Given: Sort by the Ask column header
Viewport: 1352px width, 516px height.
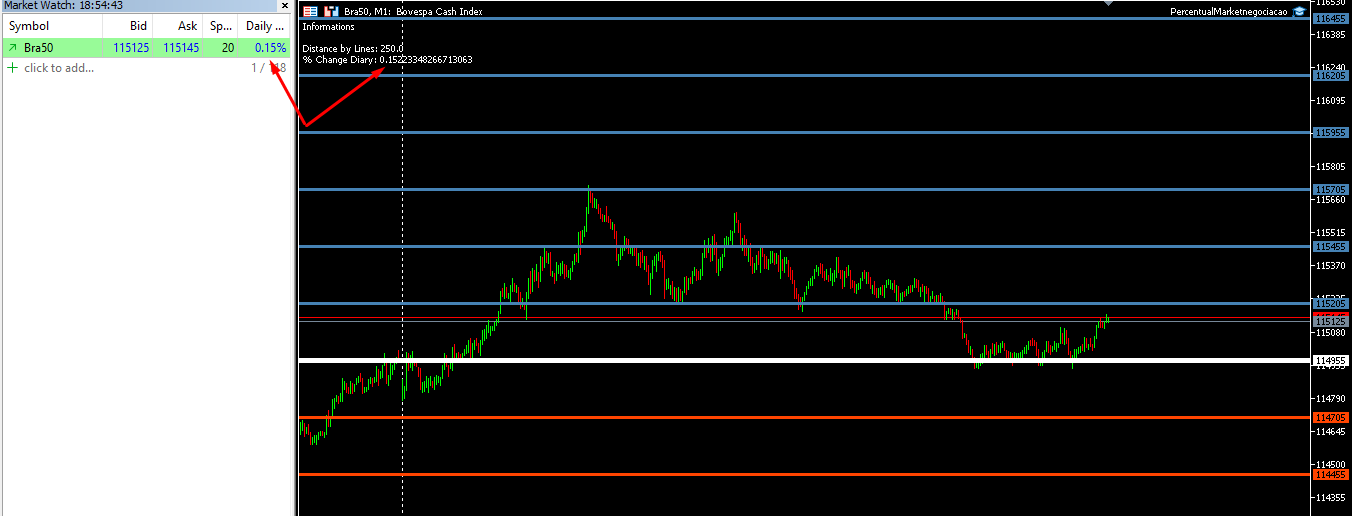Looking at the screenshot, I should click(x=178, y=26).
